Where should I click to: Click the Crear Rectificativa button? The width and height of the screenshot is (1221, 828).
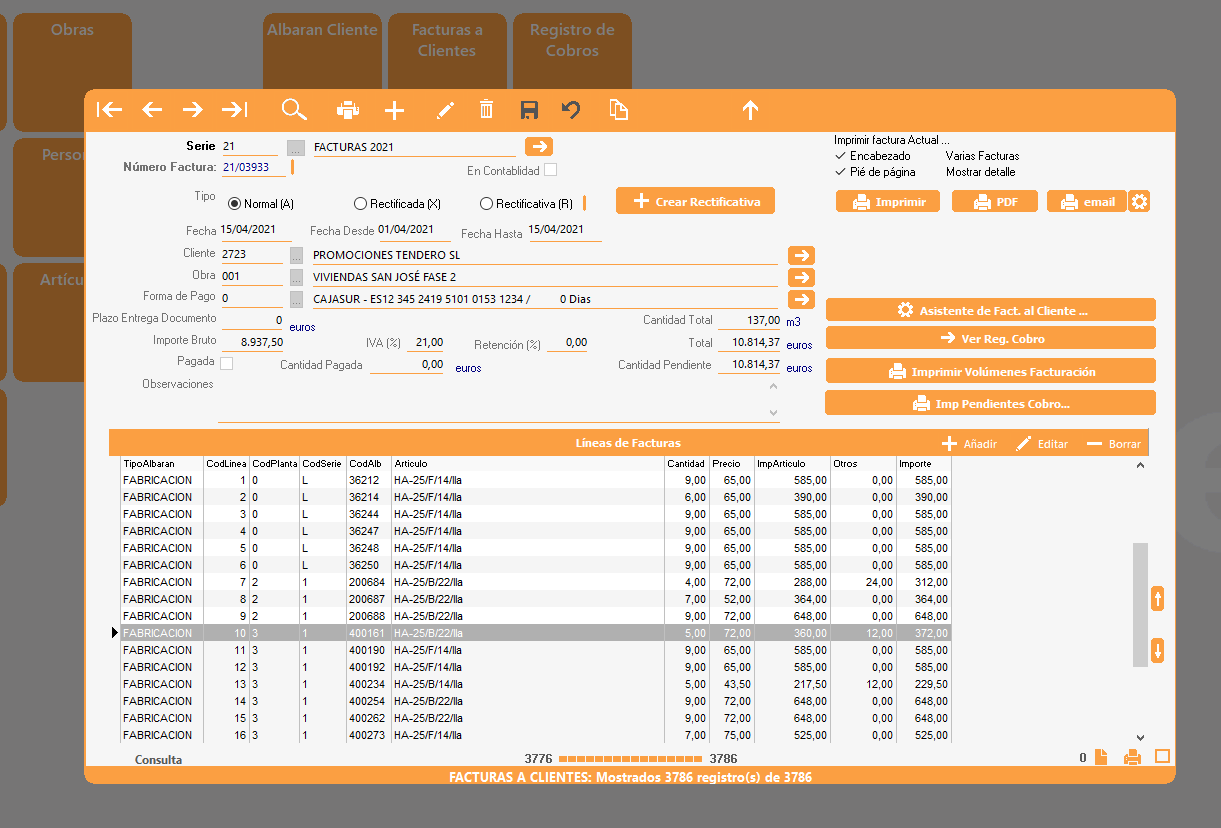coord(695,201)
